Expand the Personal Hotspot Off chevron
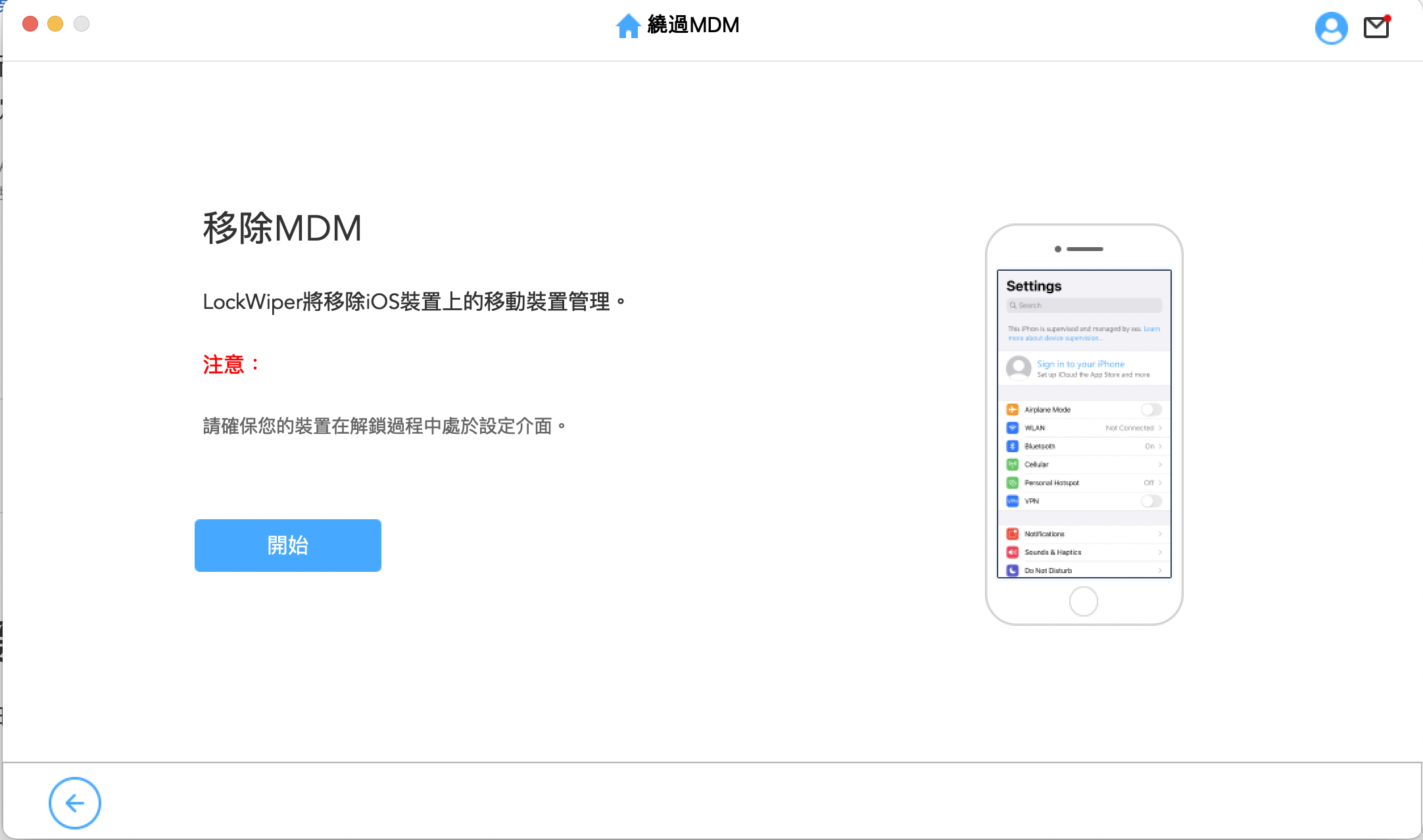Viewport: 1423px width, 840px height. click(1160, 483)
